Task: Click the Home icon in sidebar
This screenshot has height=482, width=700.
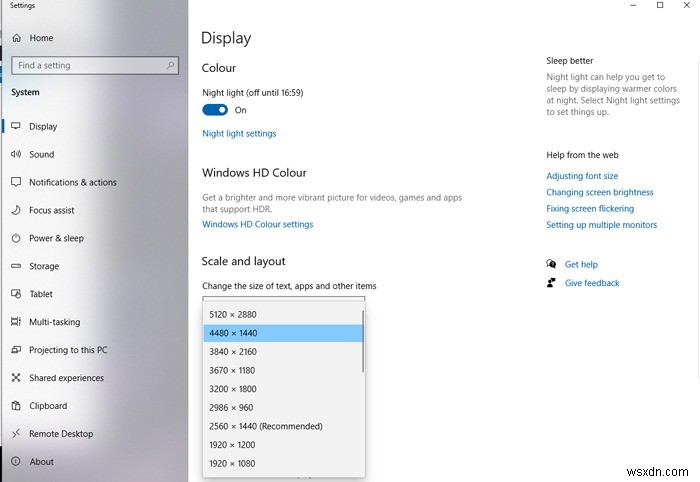Action: click(17, 38)
